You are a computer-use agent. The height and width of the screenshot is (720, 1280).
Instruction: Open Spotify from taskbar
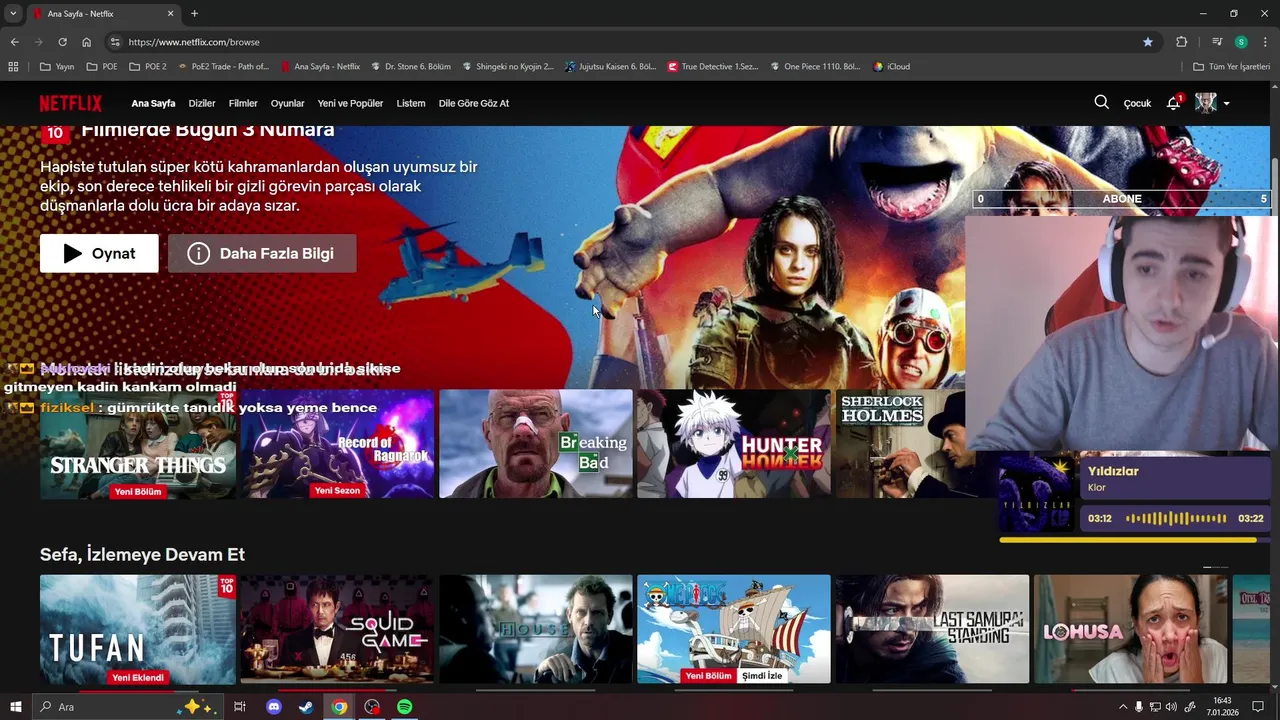click(x=404, y=707)
